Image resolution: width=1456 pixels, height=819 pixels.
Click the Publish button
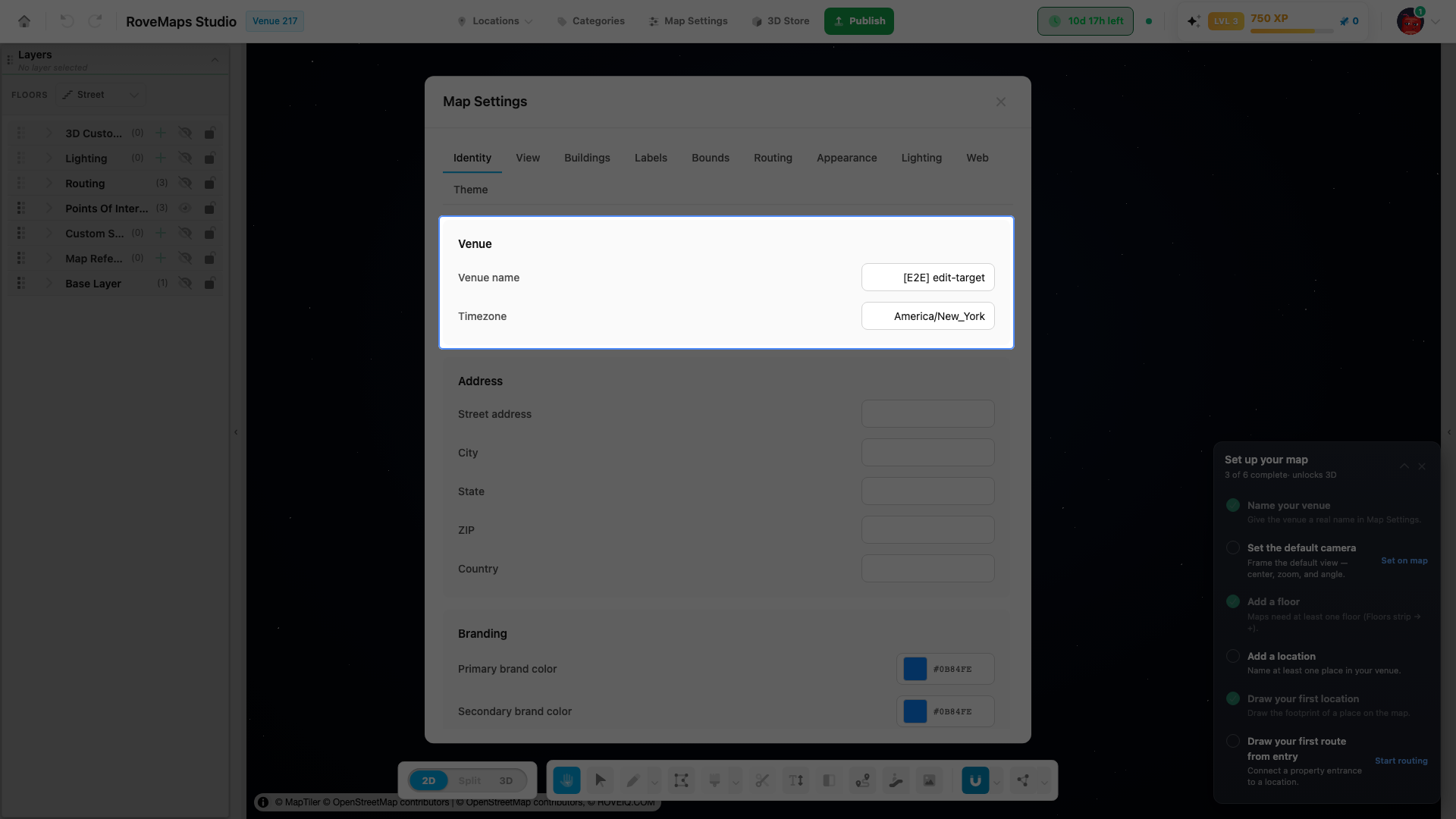[x=859, y=21]
